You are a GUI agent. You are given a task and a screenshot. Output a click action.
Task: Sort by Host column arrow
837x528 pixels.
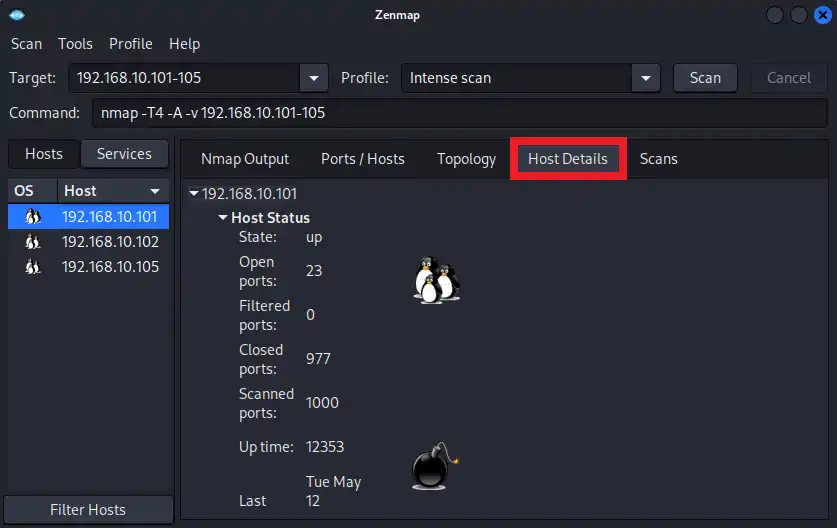[x=155, y=191]
